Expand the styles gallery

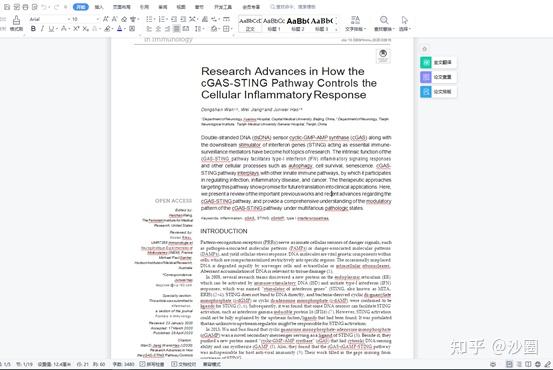coord(336,29)
